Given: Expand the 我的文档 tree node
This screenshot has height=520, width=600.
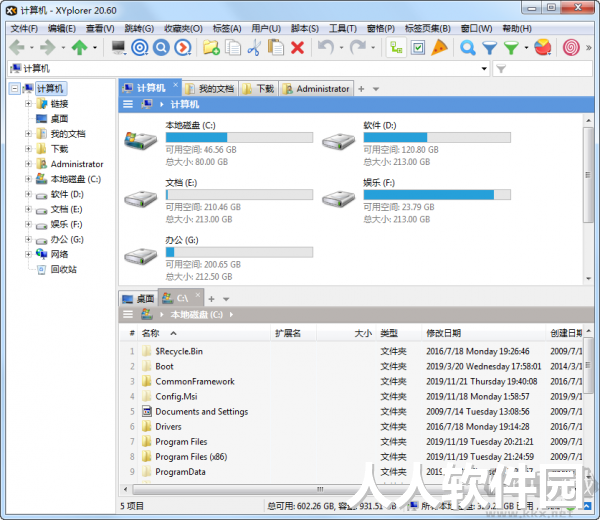Looking at the screenshot, I should point(28,134).
